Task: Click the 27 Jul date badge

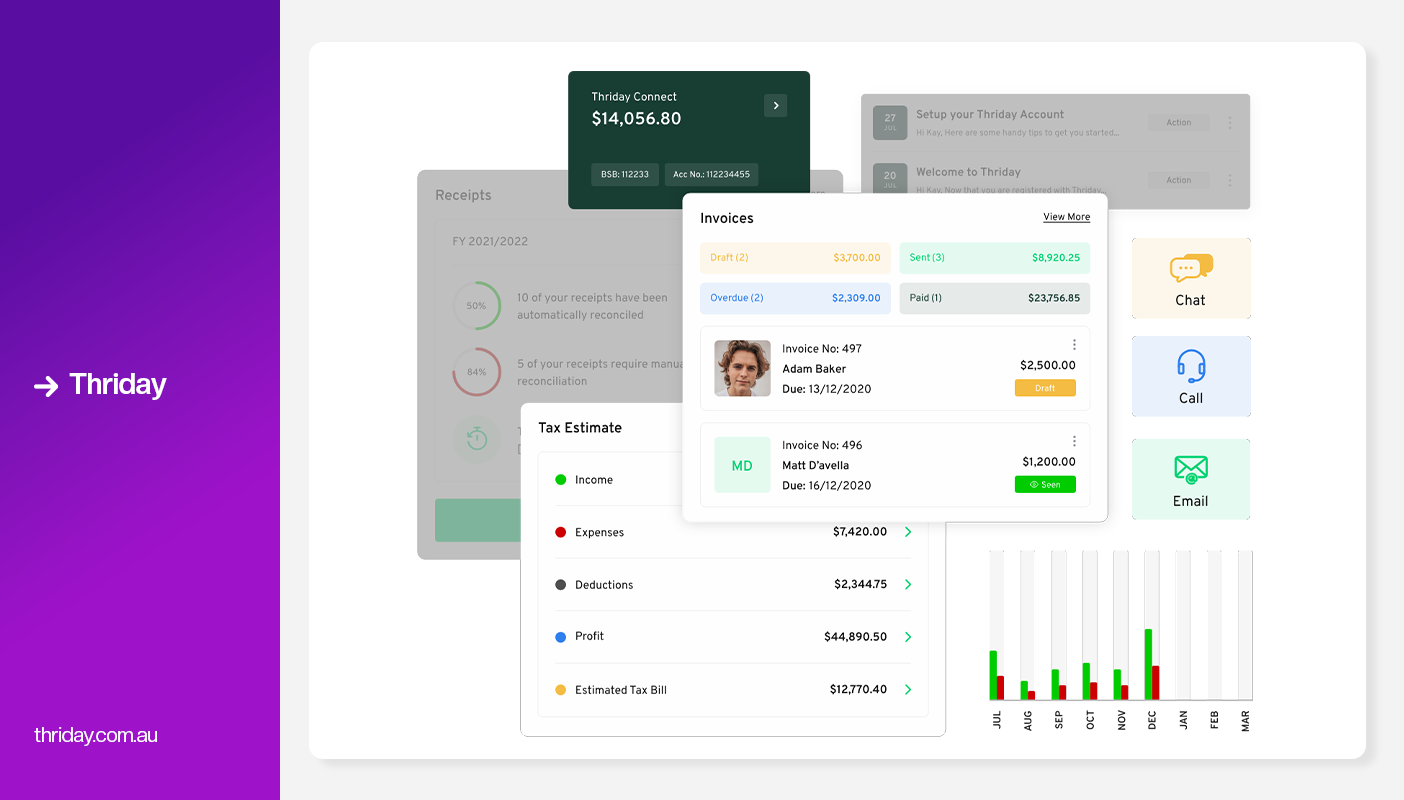Action: coord(890,123)
